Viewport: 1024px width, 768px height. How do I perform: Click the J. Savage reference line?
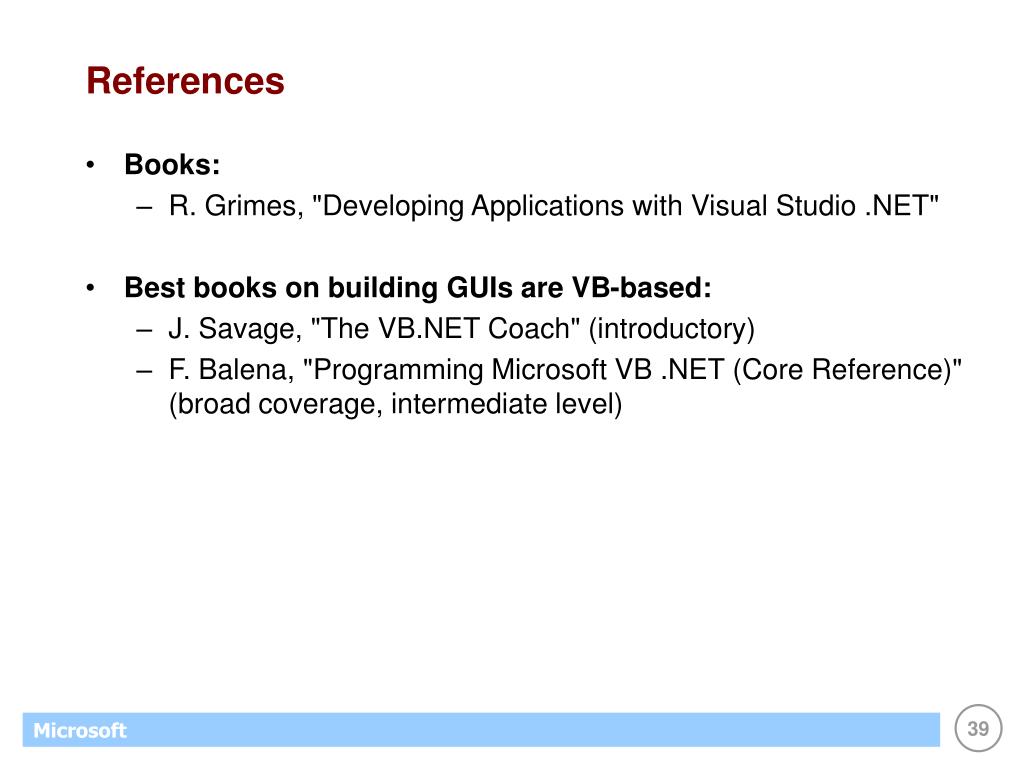point(461,329)
